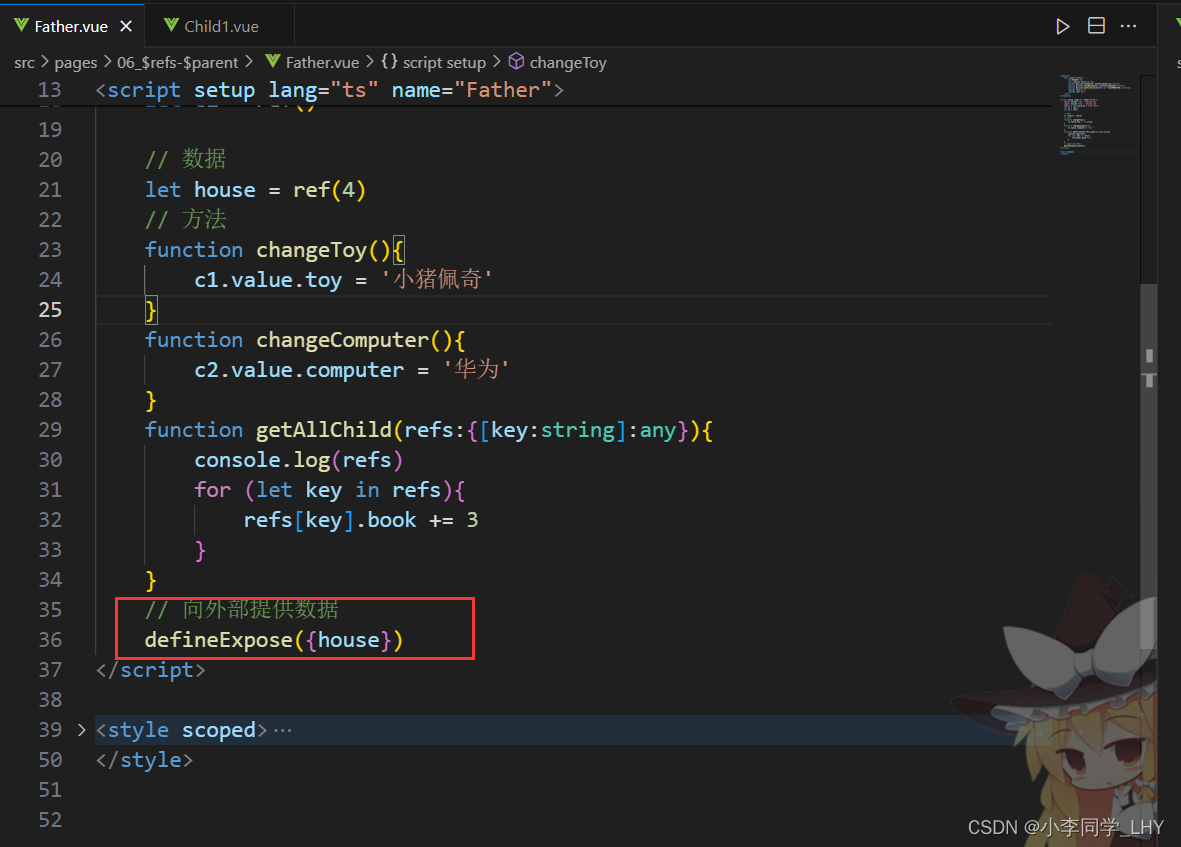Switch to the Child1.vue tab
This screenshot has height=847, width=1181.
pos(221,26)
